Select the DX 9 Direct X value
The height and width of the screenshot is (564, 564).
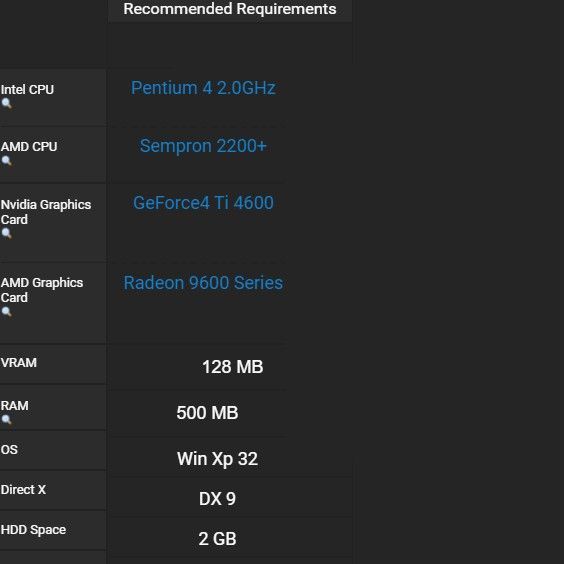pyautogui.click(x=217, y=499)
